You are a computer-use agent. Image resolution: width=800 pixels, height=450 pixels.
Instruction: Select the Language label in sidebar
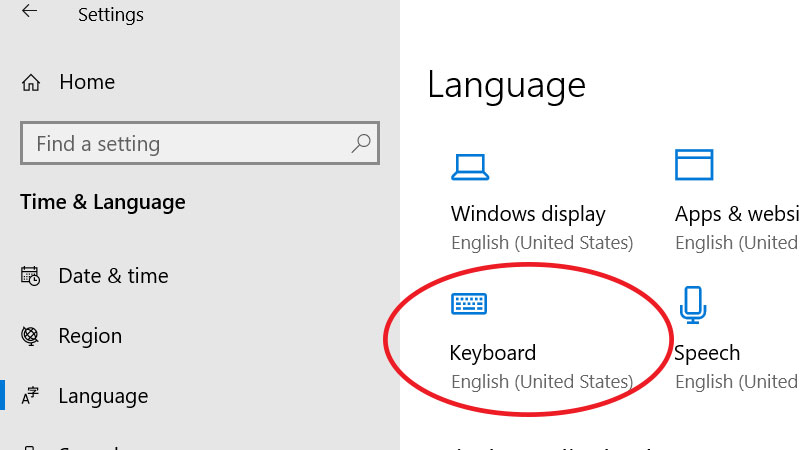click(103, 397)
